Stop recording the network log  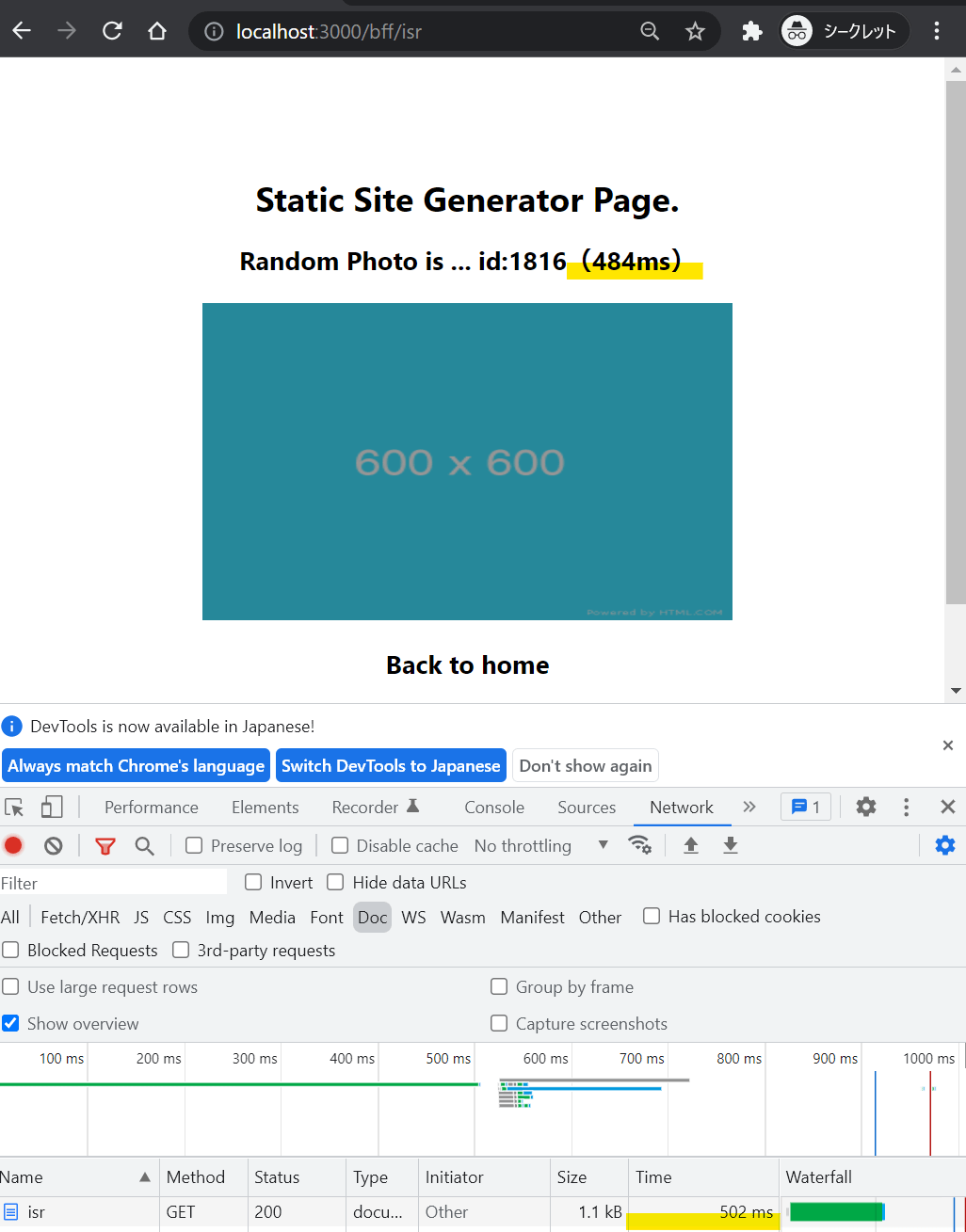[x=13, y=845]
